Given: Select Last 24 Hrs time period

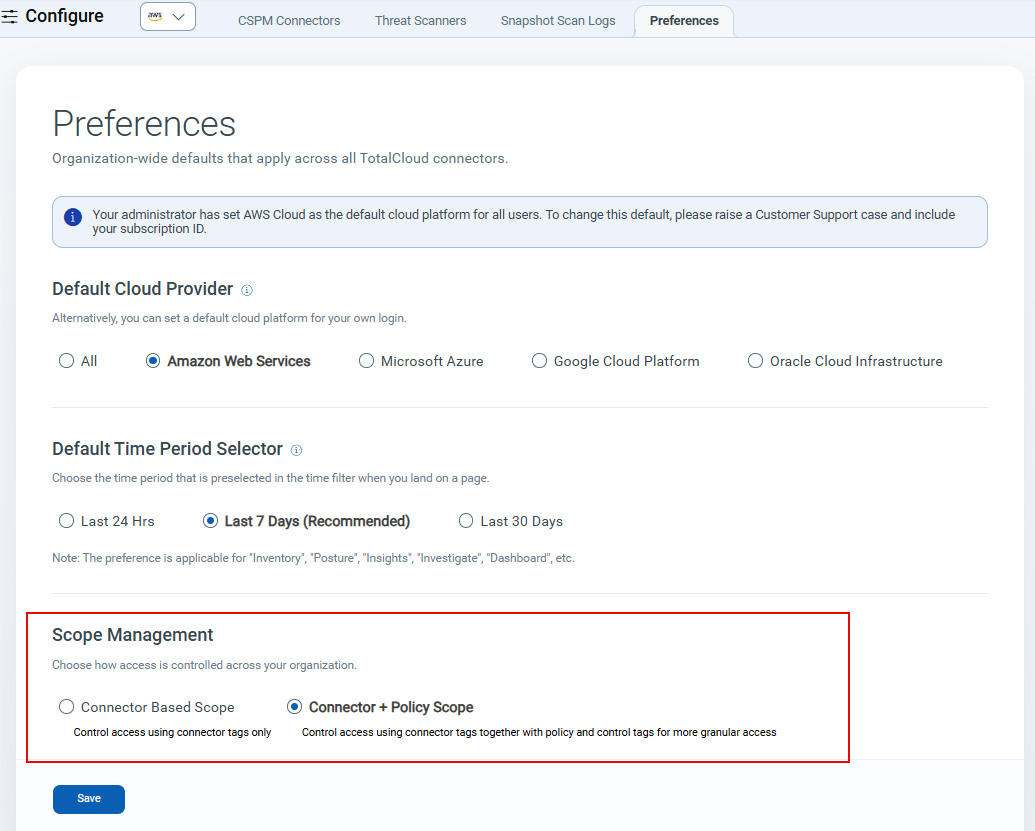Looking at the screenshot, I should click(66, 521).
